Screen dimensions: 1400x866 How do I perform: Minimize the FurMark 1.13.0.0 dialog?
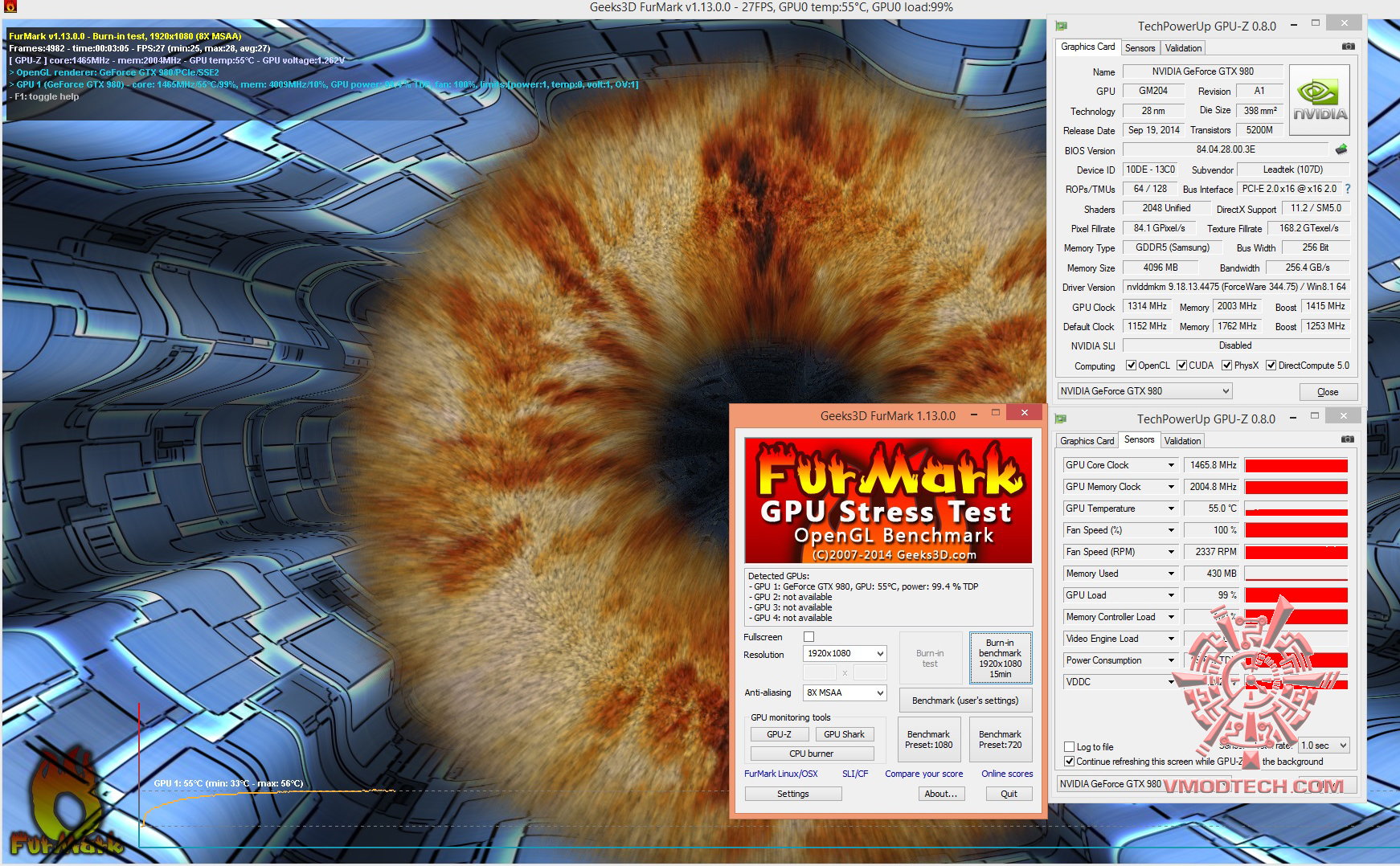coord(974,415)
